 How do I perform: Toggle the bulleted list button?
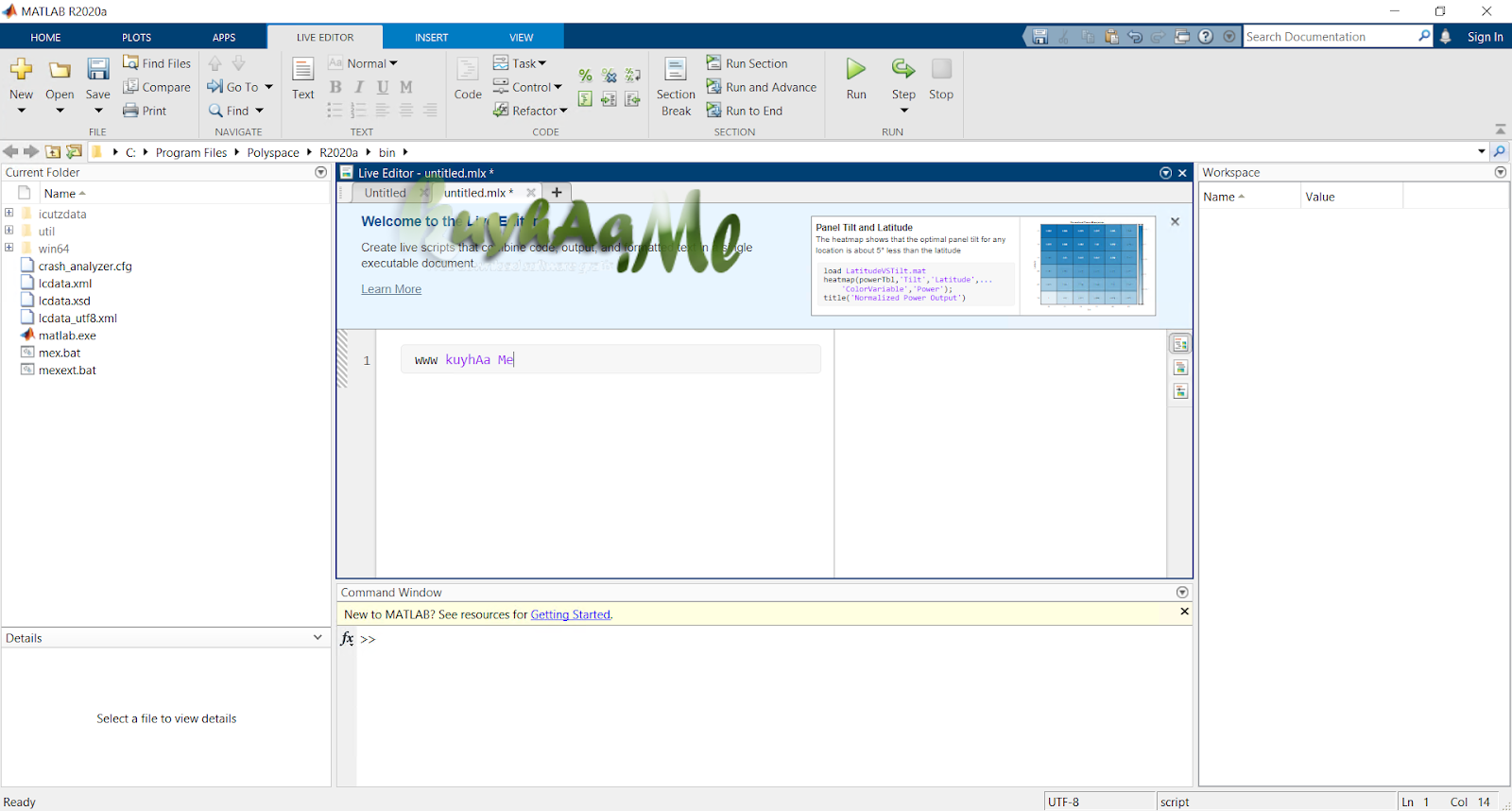[335, 111]
